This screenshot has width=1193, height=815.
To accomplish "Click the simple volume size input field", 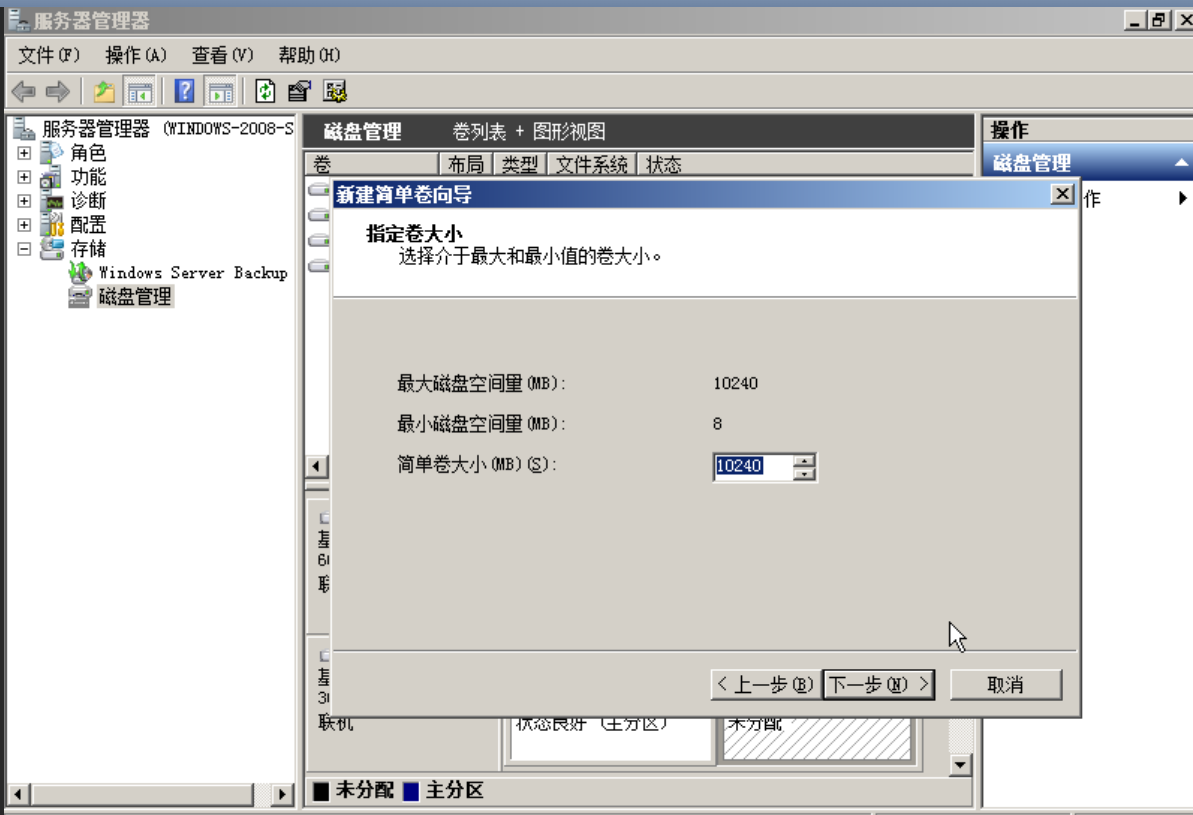I will click(753, 466).
